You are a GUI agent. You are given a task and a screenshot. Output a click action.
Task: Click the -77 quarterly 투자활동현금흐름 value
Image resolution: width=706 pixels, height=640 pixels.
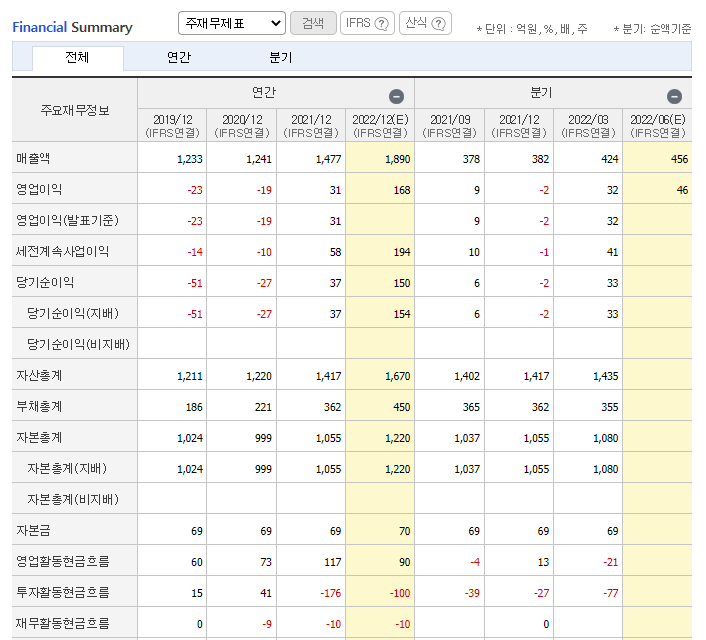(611, 593)
